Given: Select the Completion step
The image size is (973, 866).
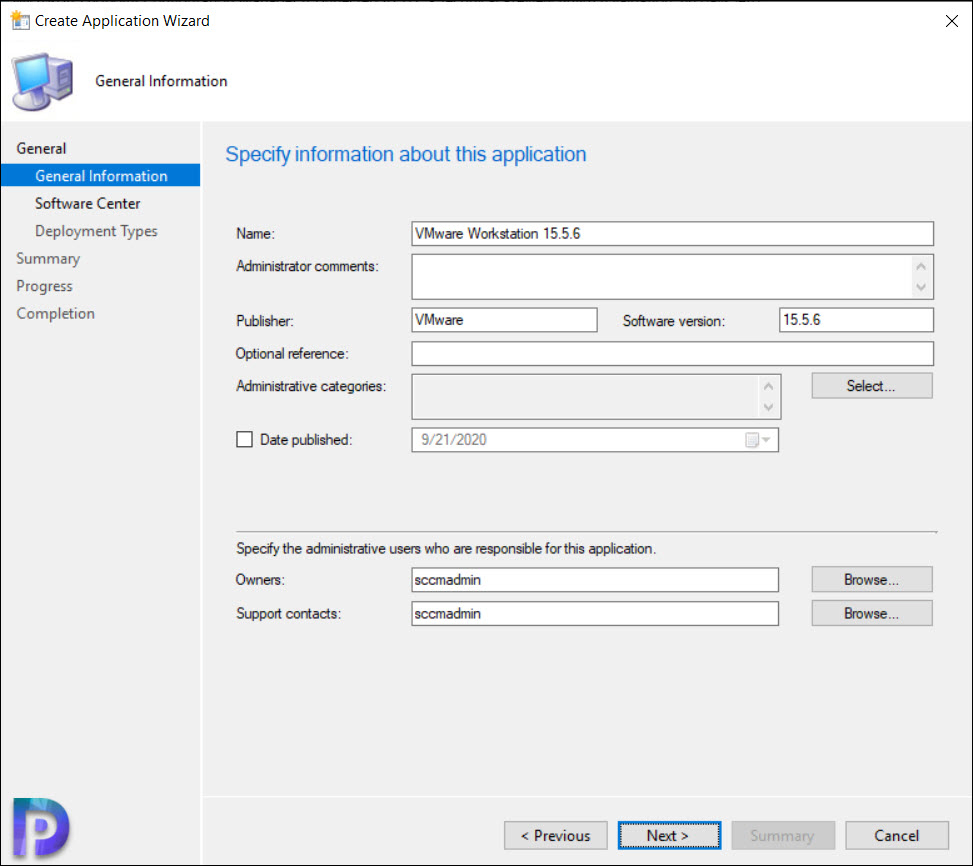Looking at the screenshot, I should 55,313.
